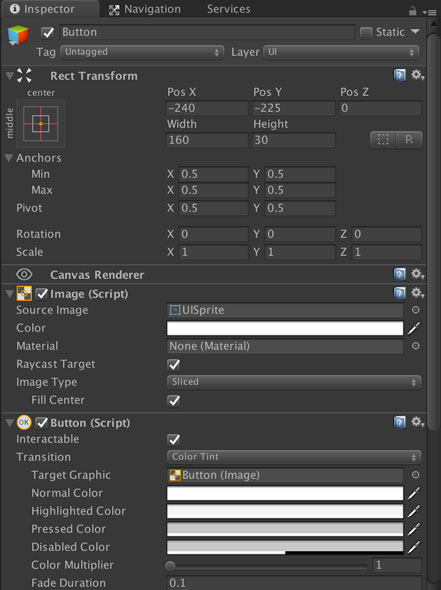Viewport: 441px width, 590px height.
Task: Open the GameObject cube icon picker
Action: (x=18, y=35)
